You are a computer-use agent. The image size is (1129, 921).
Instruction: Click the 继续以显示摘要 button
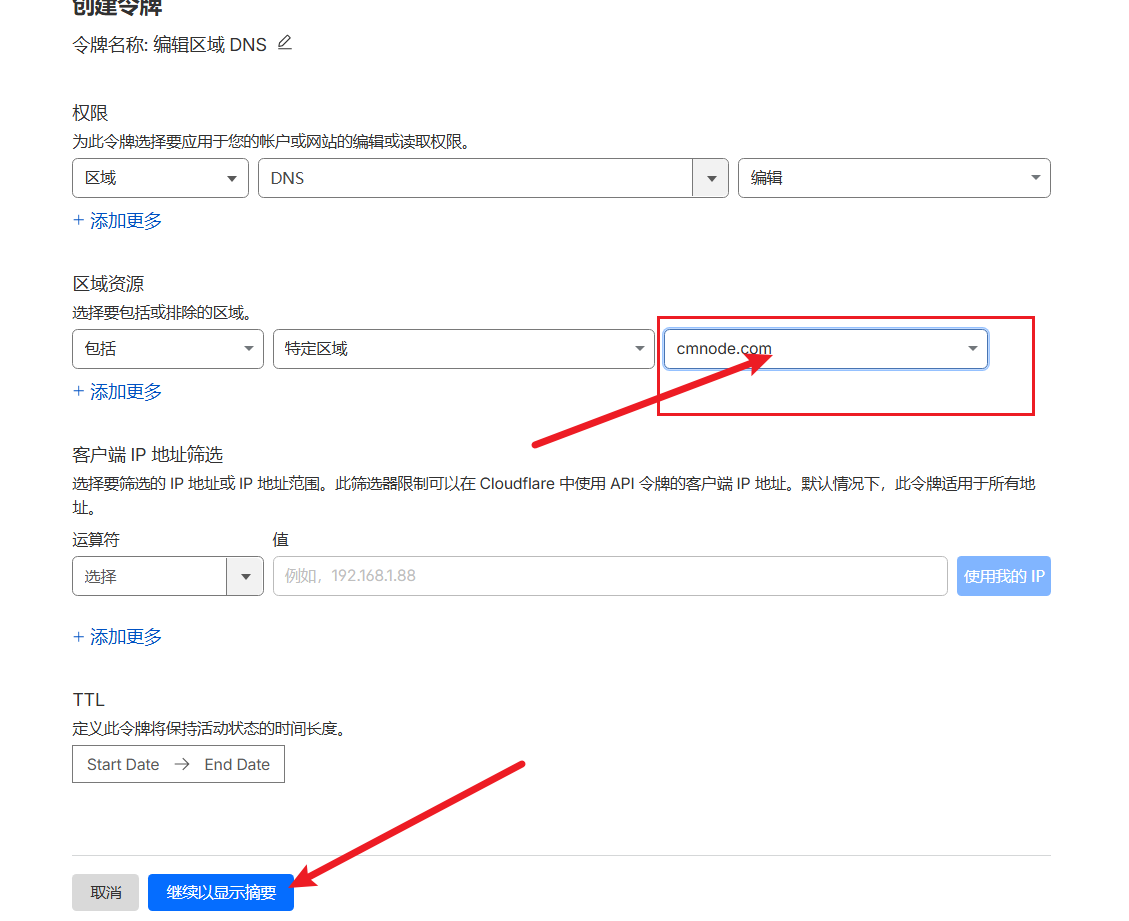[x=221, y=892]
